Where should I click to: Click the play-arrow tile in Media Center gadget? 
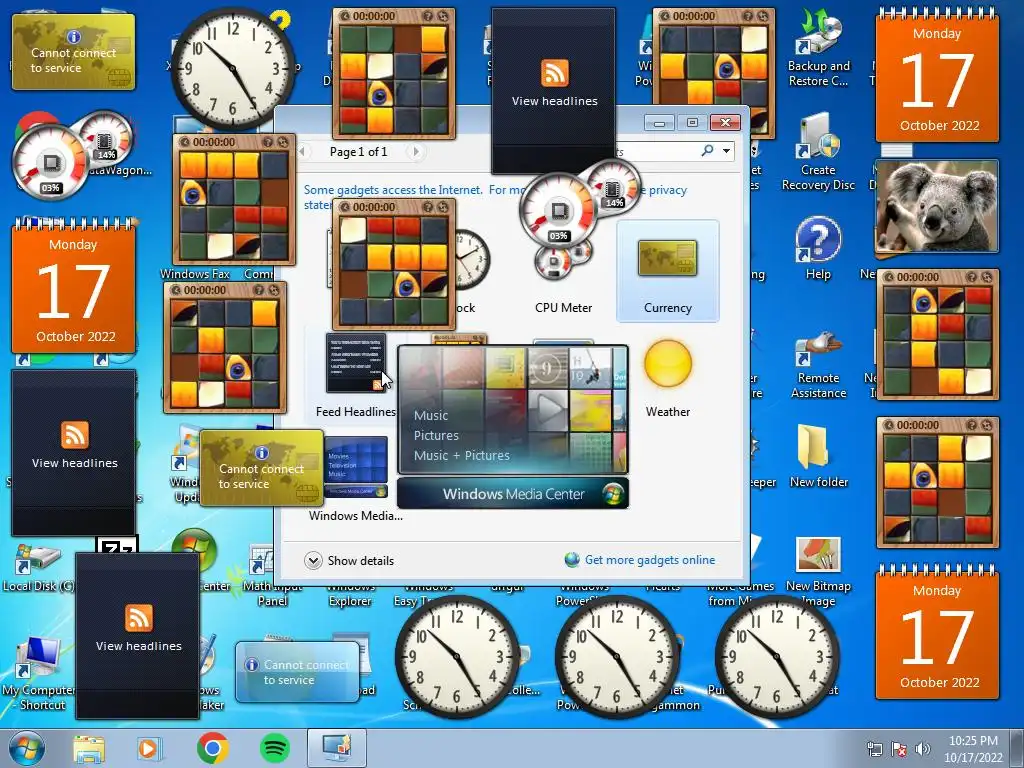[549, 410]
